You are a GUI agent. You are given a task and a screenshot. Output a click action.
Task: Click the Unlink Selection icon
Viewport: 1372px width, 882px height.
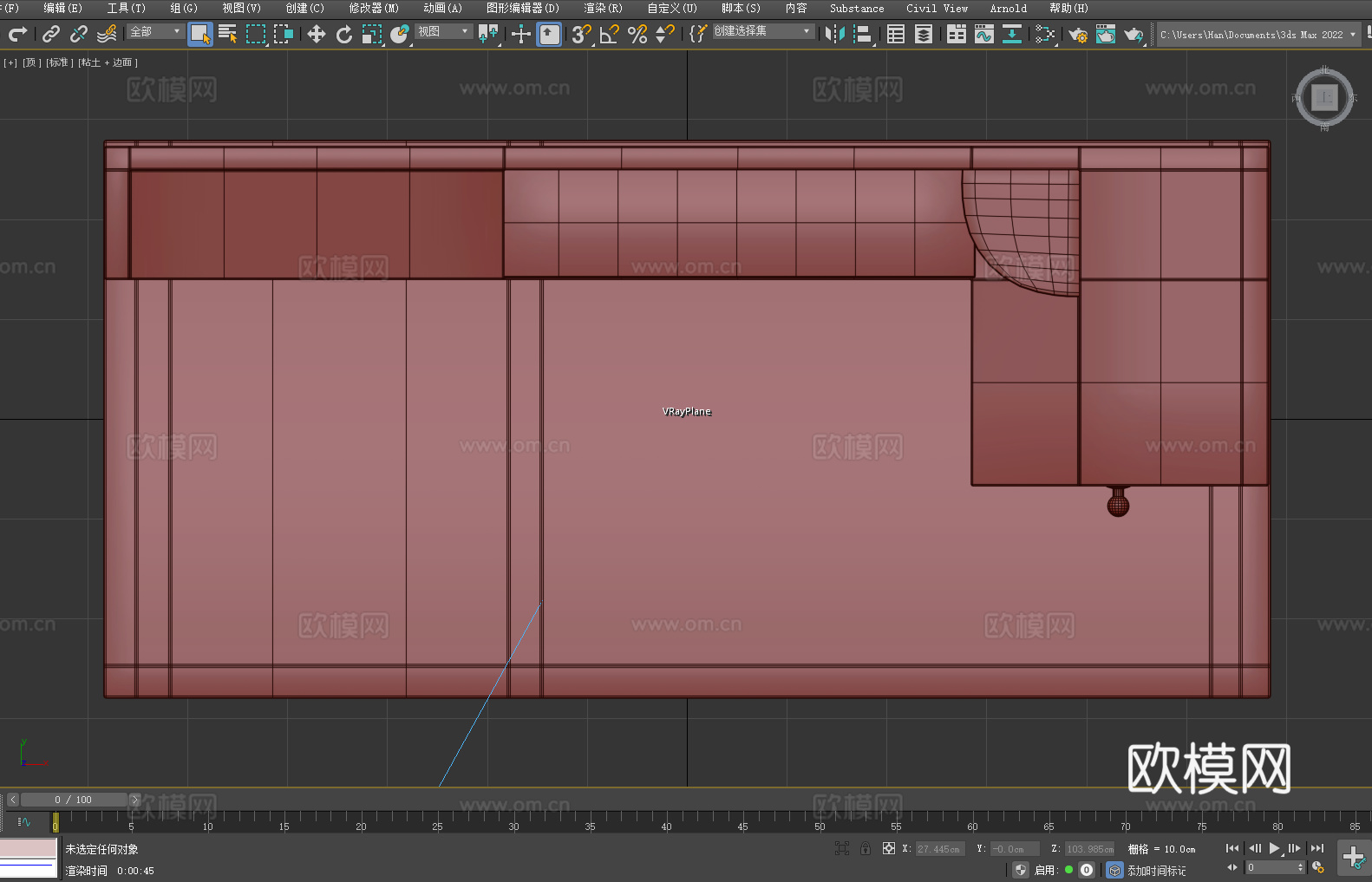point(79,34)
